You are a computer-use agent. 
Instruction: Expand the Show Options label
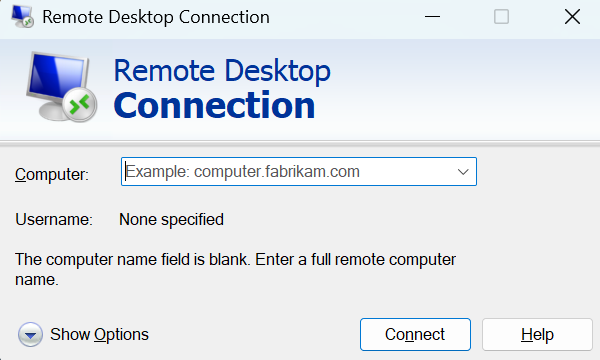coord(99,335)
